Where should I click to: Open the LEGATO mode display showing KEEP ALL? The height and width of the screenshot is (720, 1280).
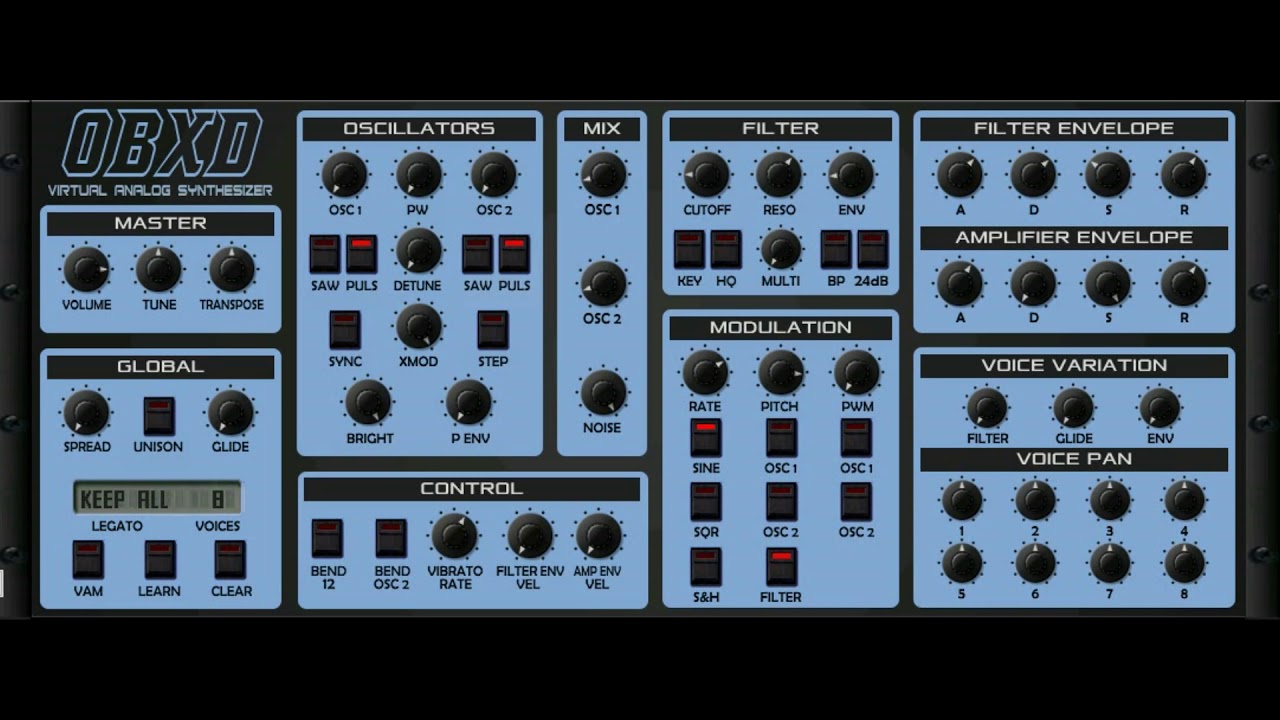[124, 498]
